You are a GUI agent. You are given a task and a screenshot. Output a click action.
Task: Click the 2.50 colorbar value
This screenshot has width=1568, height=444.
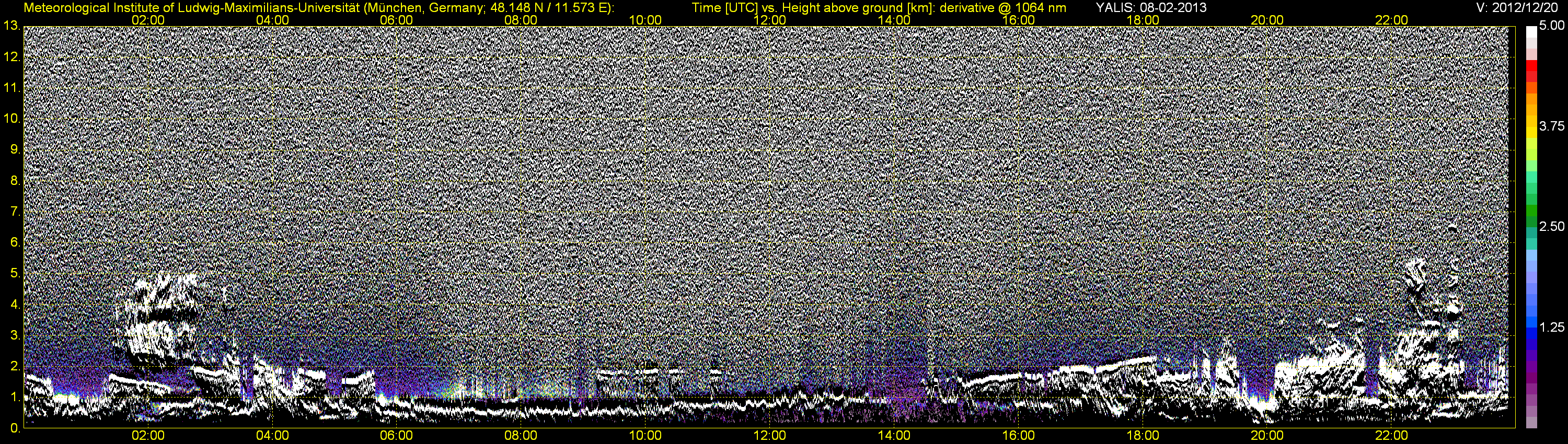(x=1552, y=227)
